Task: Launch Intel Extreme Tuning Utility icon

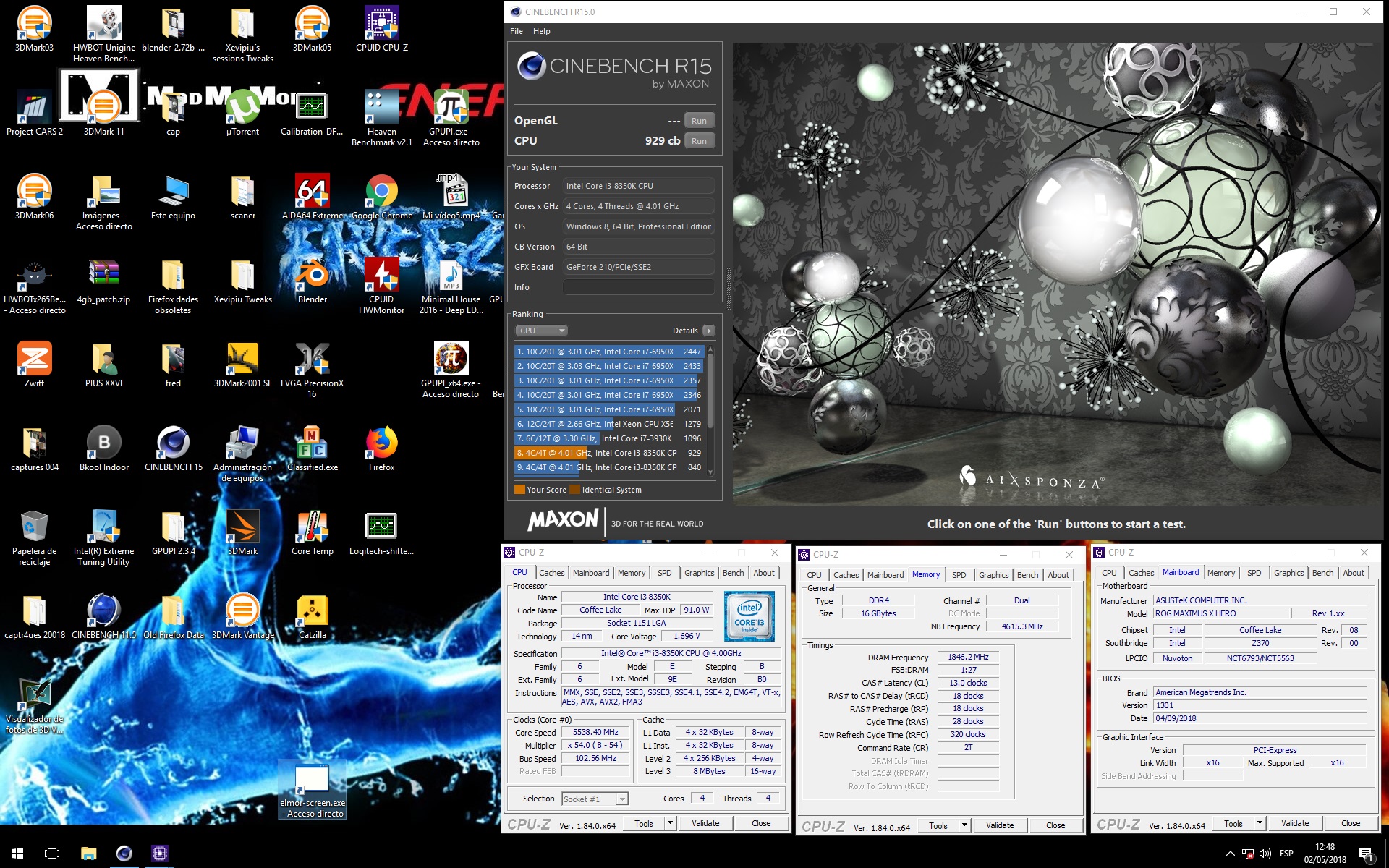Action: (x=103, y=537)
